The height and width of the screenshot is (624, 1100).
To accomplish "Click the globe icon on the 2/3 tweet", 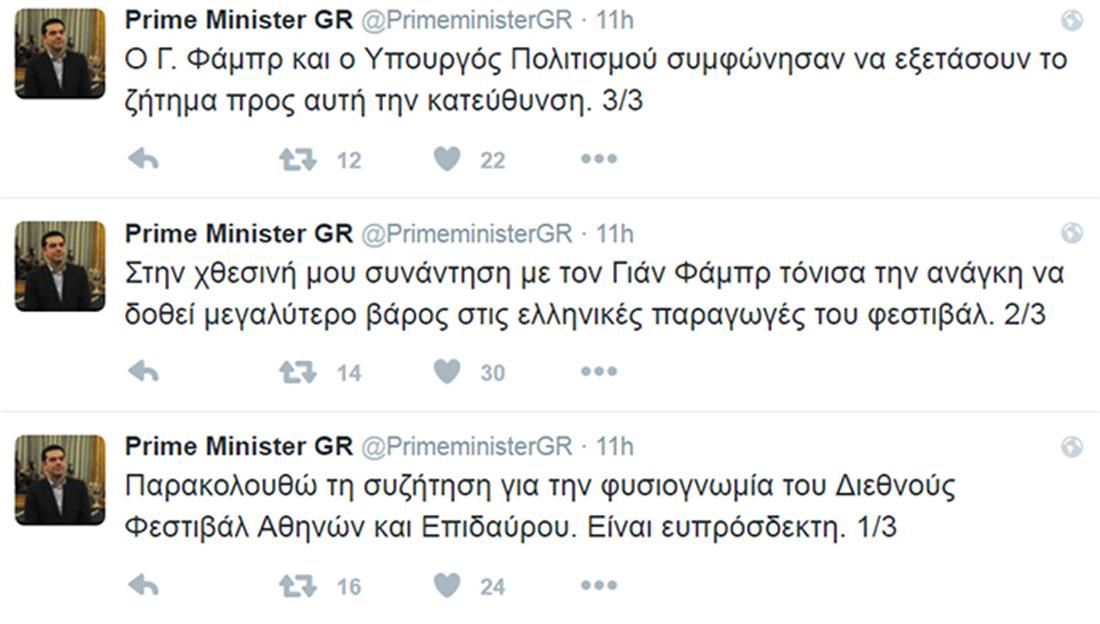I will click(x=1071, y=234).
